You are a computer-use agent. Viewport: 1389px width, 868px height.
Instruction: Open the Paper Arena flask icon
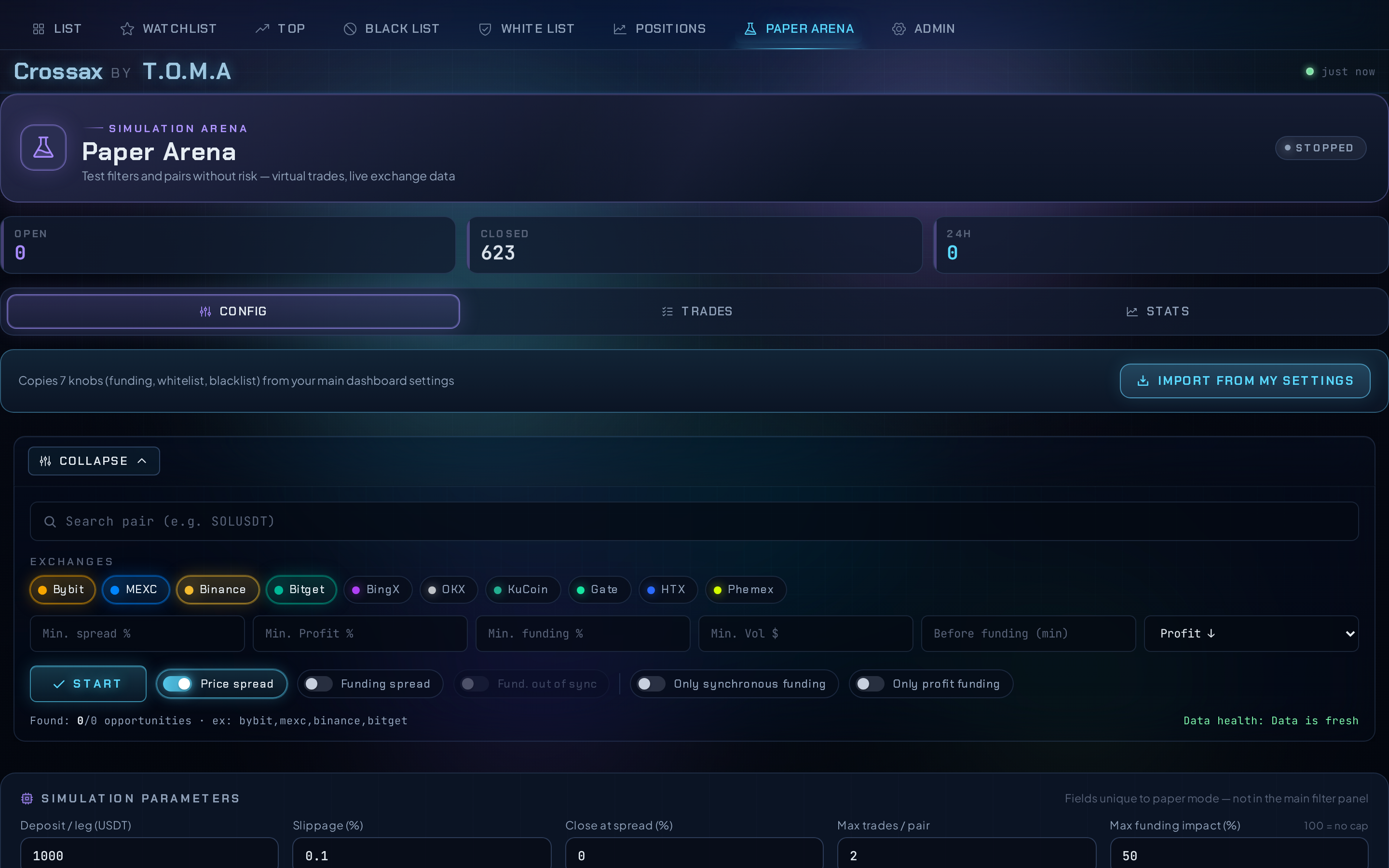point(749,28)
